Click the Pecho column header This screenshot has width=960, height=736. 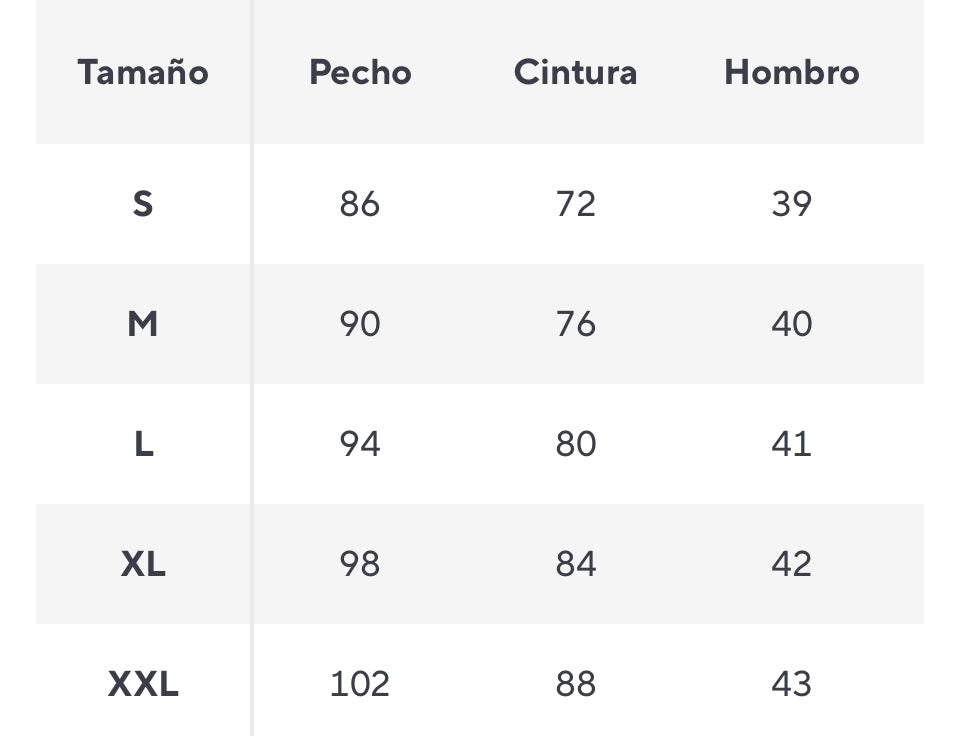click(x=360, y=72)
